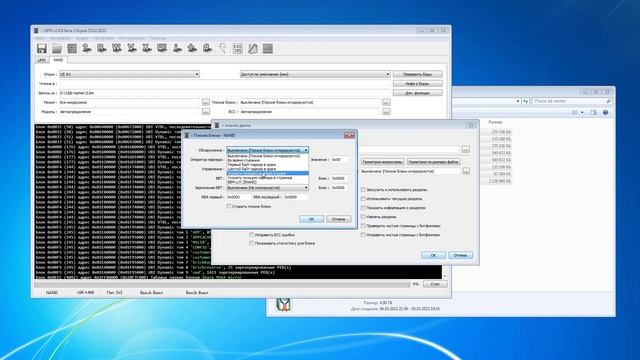Image resolution: width=640 pixels, height=360 pixels.
Task: Click the 'Стоп' button beside progress bar
Action: click(435, 284)
